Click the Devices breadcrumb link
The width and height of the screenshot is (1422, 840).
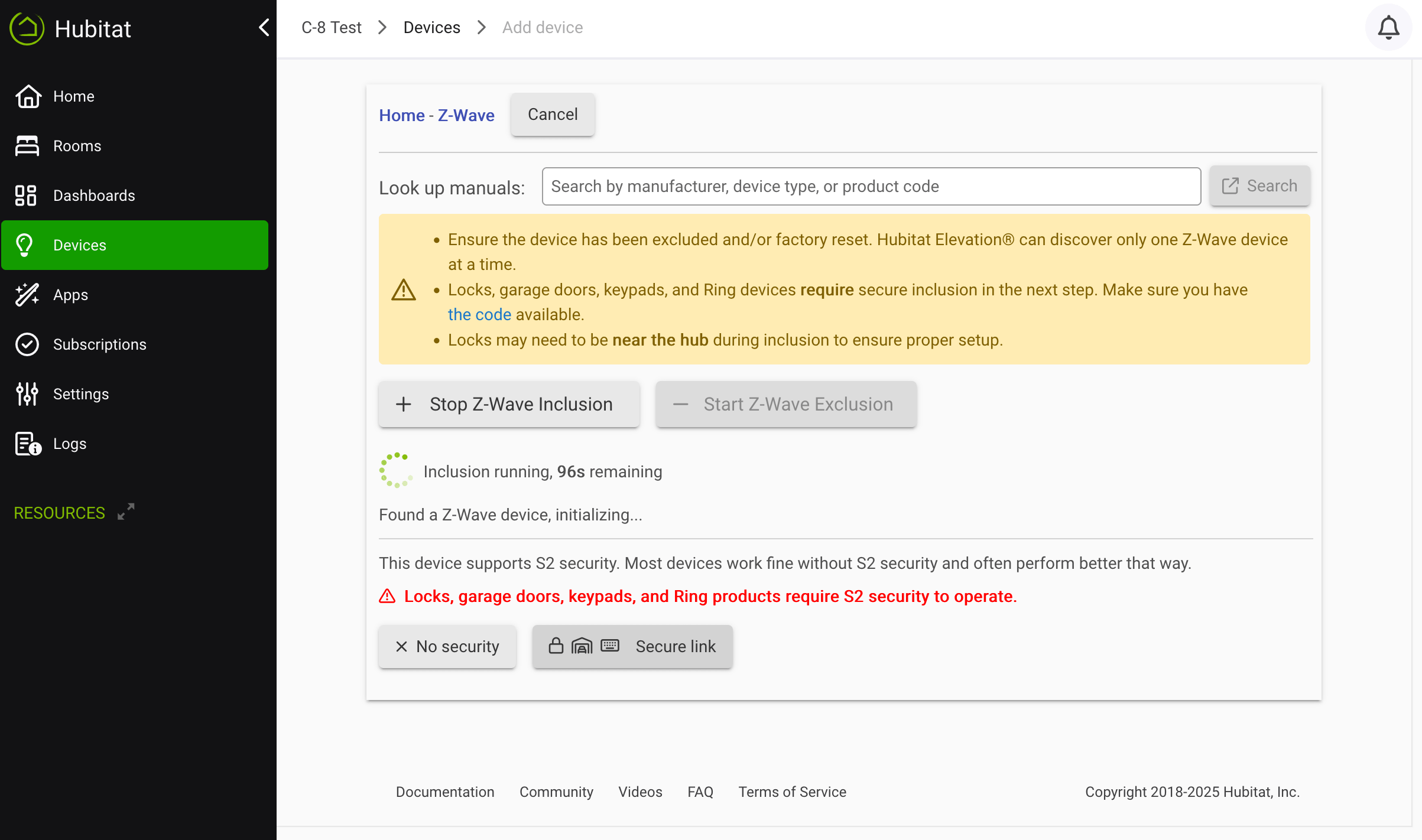click(x=431, y=28)
